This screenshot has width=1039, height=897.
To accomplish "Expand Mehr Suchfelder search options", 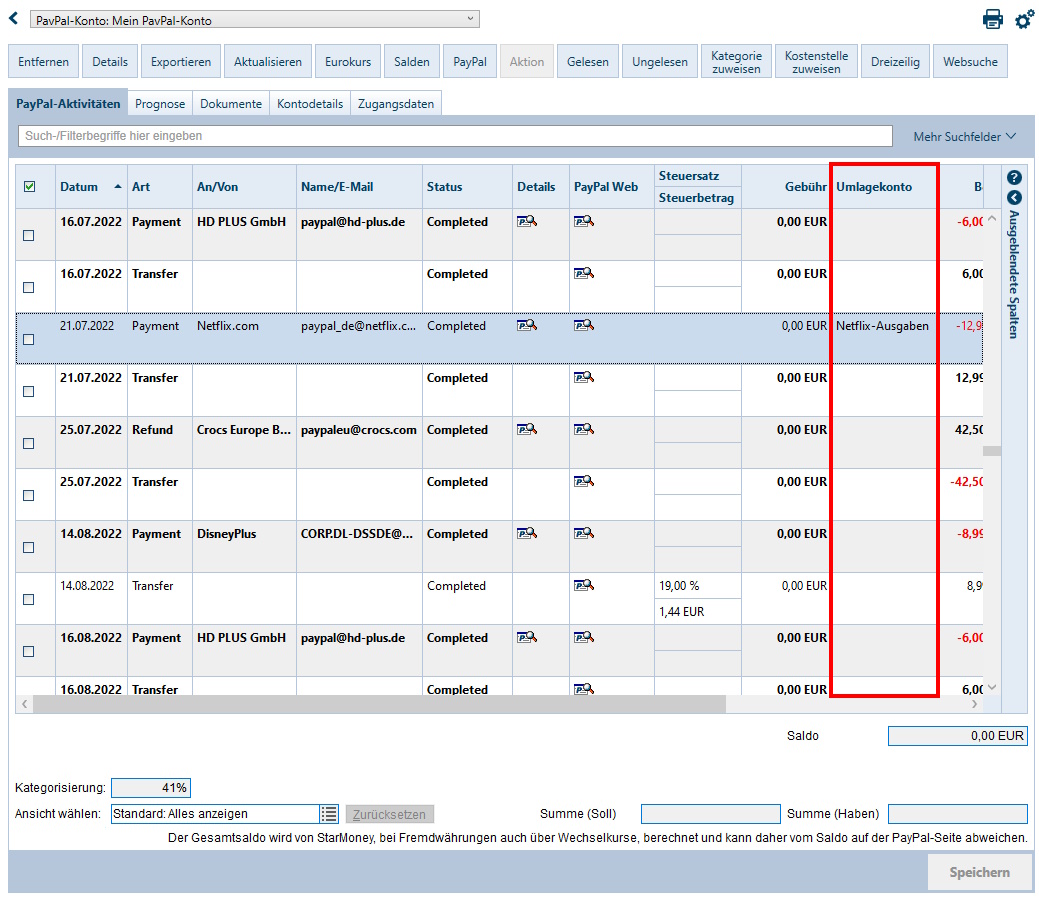I will pos(964,136).
